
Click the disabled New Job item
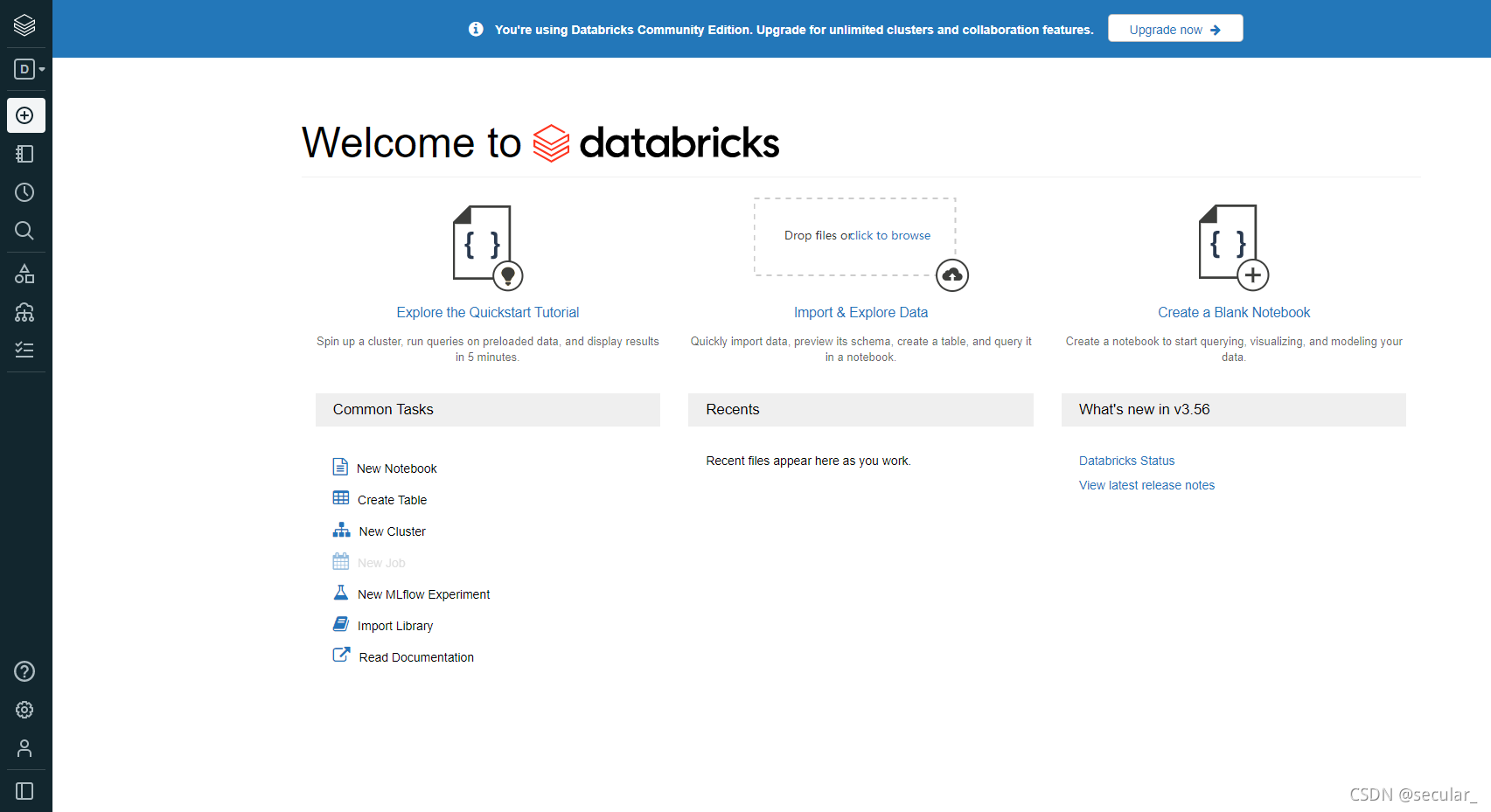(x=381, y=563)
